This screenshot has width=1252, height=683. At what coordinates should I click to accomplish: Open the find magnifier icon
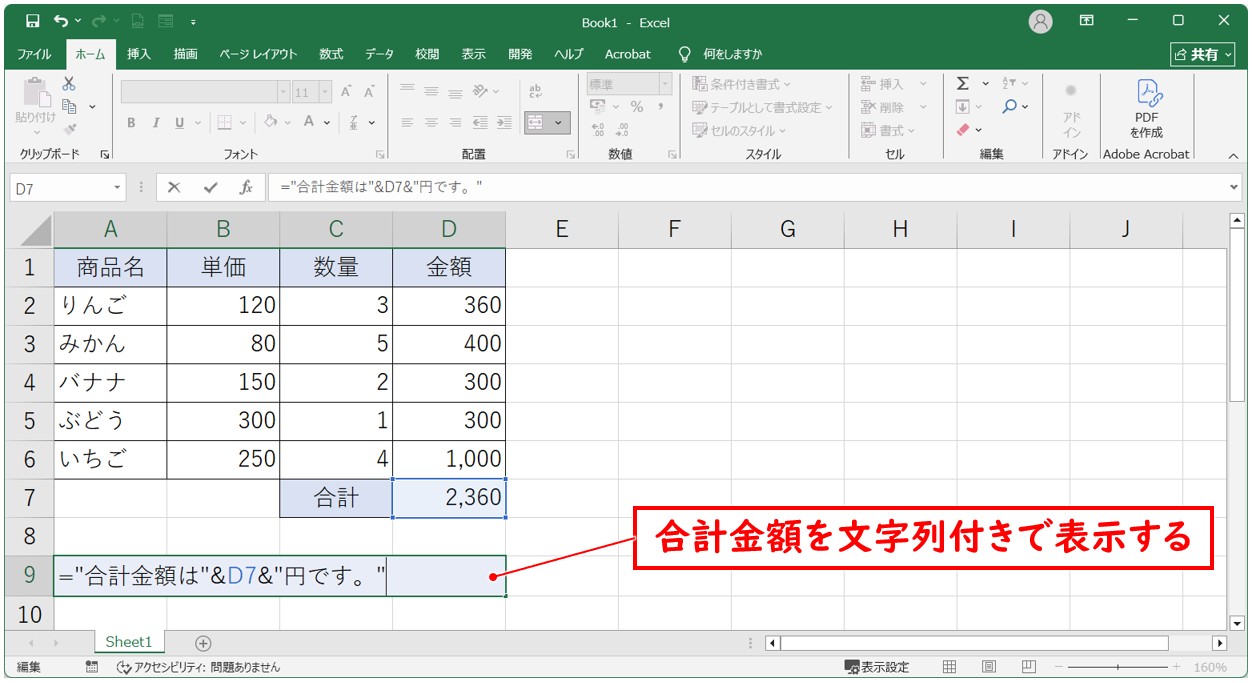[x=1011, y=105]
